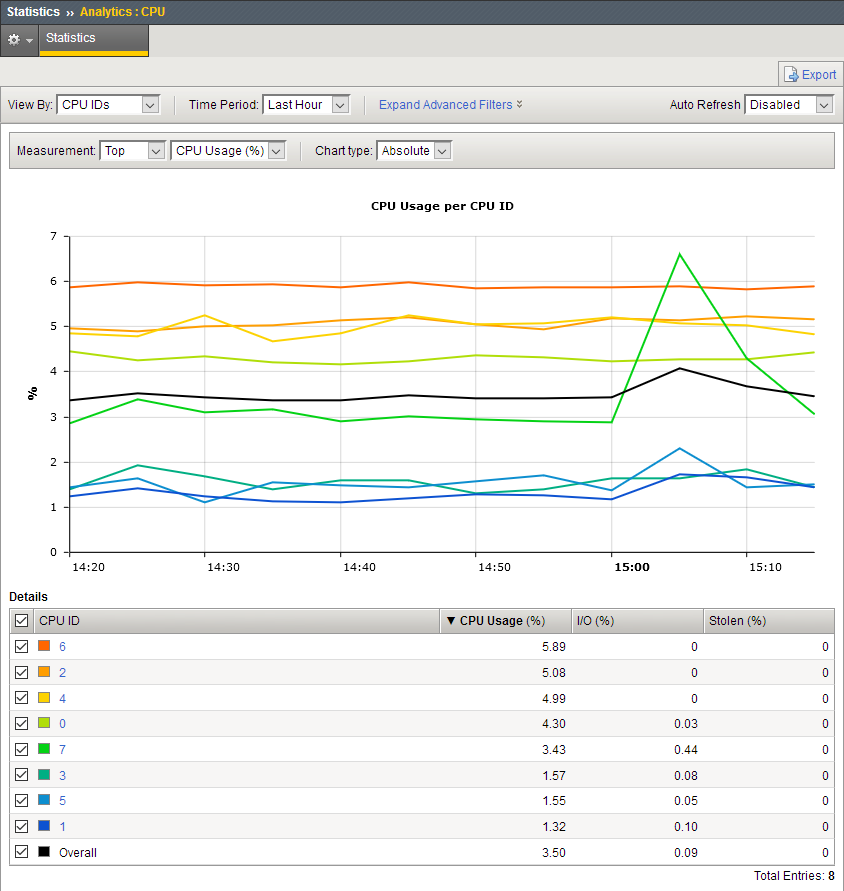
Task: Click the Export document icon
Action: point(792,74)
